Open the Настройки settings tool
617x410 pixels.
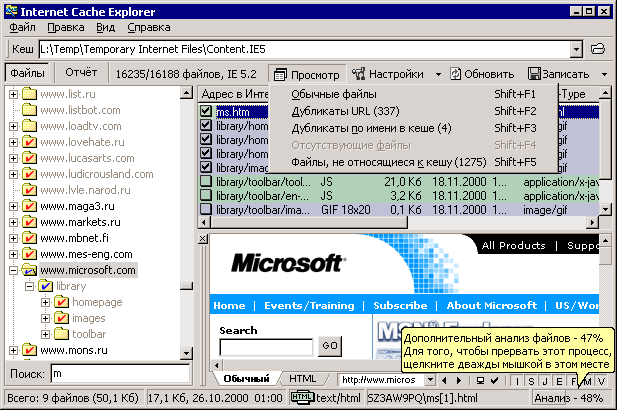[388, 74]
